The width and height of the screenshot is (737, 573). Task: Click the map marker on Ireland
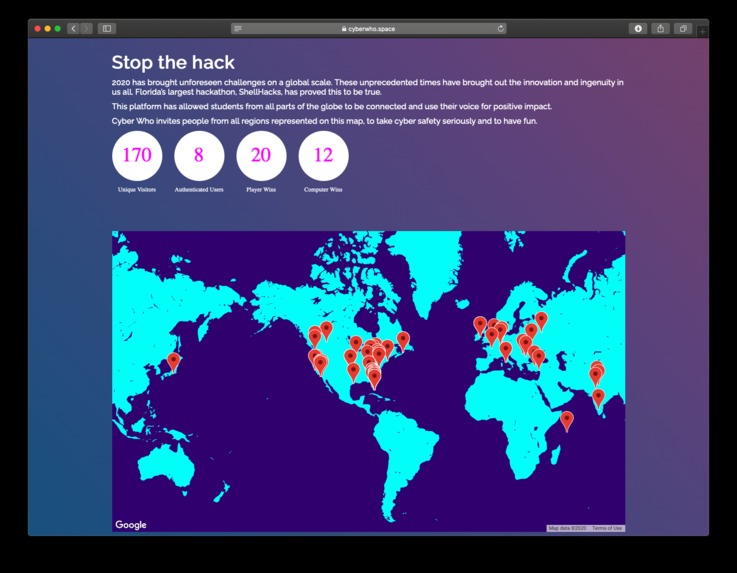(x=479, y=327)
